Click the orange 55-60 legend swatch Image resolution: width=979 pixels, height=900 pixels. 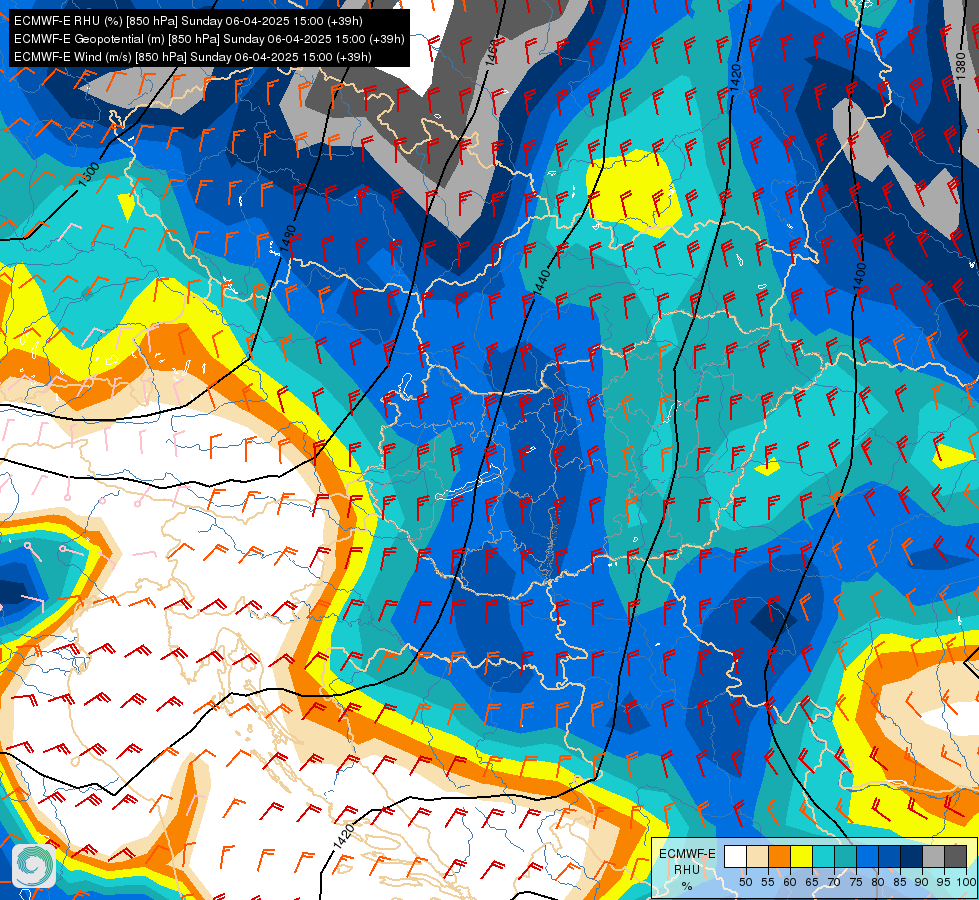click(x=780, y=856)
